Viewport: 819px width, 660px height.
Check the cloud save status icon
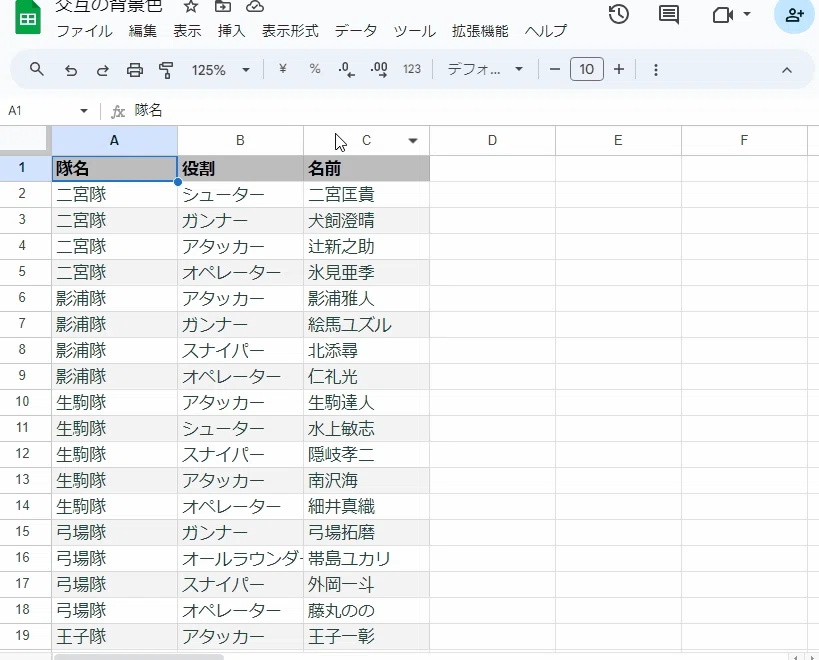point(255,6)
